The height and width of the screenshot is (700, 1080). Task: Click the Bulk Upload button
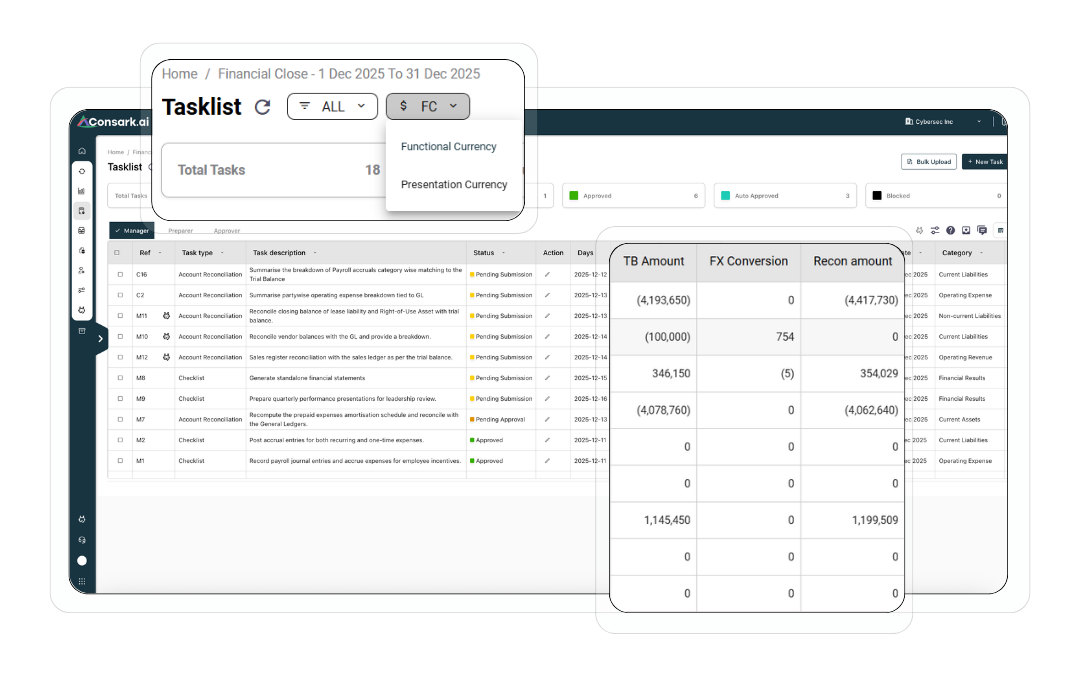929,161
